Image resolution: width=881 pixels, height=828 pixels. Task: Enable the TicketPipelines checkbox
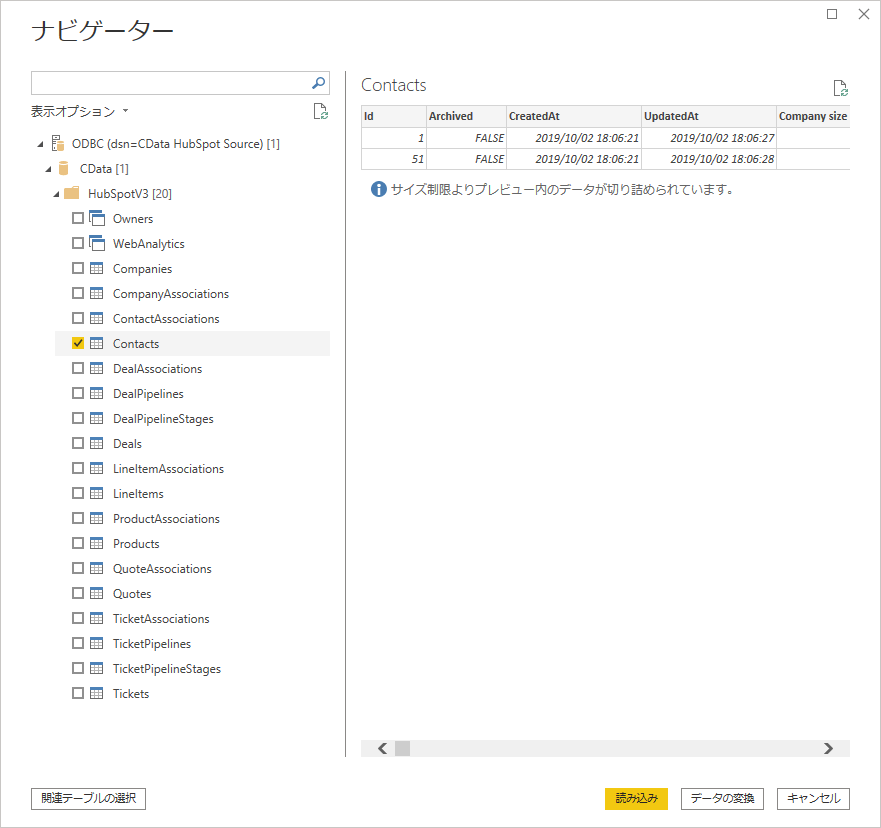[x=78, y=643]
